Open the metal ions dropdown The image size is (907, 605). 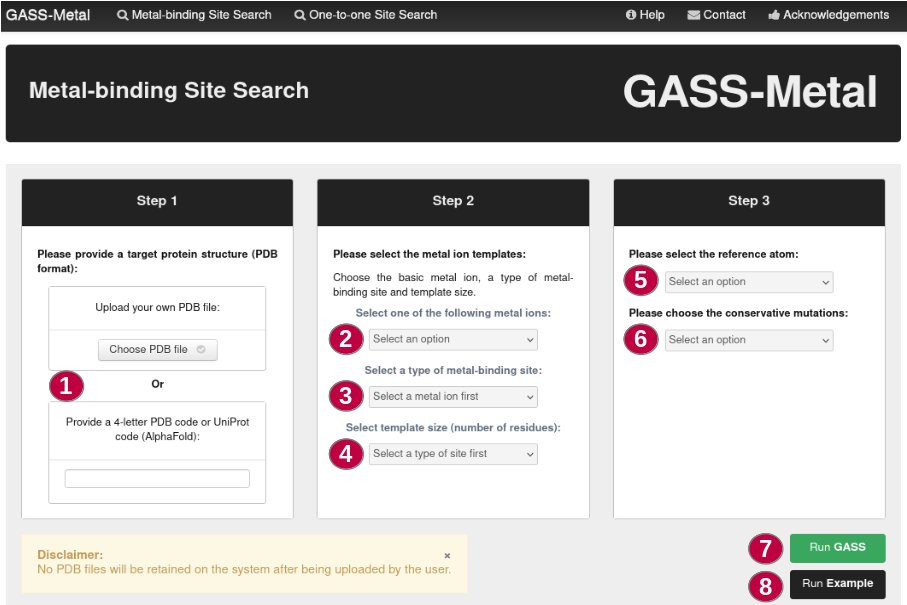pyautogui.click(x=453, y=339)
